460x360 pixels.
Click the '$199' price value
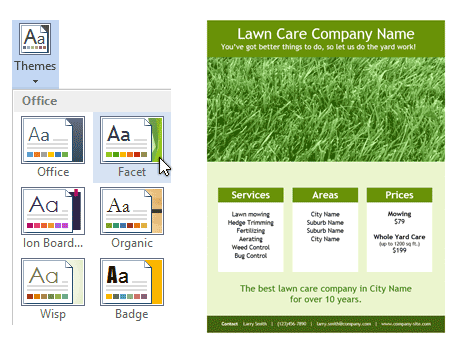(x=399, y=250)
